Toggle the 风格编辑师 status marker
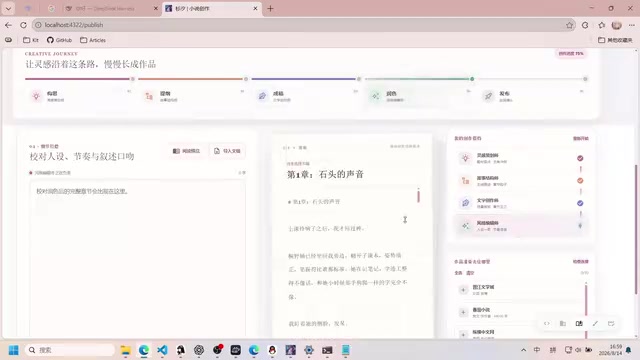Image resolution: width=640 pixels, height=360 pixels. pos(580,225)
